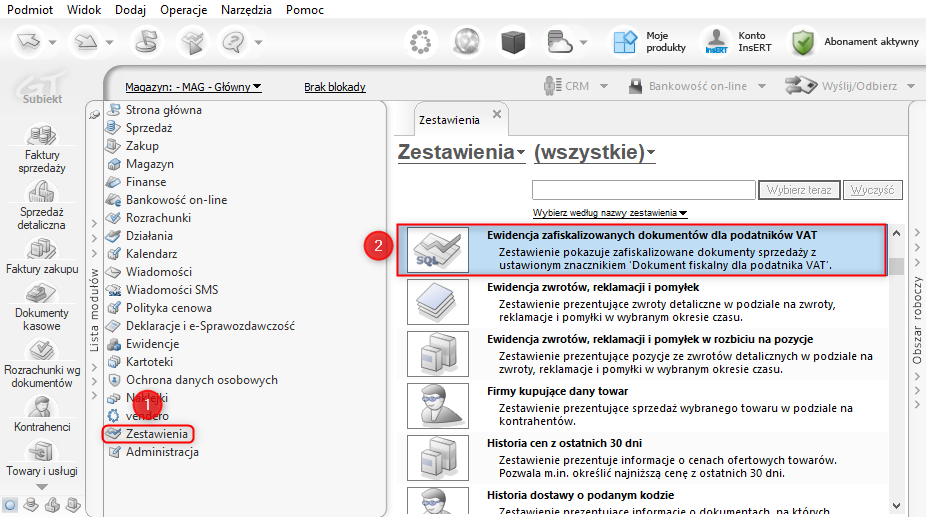Open Wybierz według nazwy zestawienia dropdown
Image resolution: width=926 pixels, height=517 pixels.
tap(609, 213)
